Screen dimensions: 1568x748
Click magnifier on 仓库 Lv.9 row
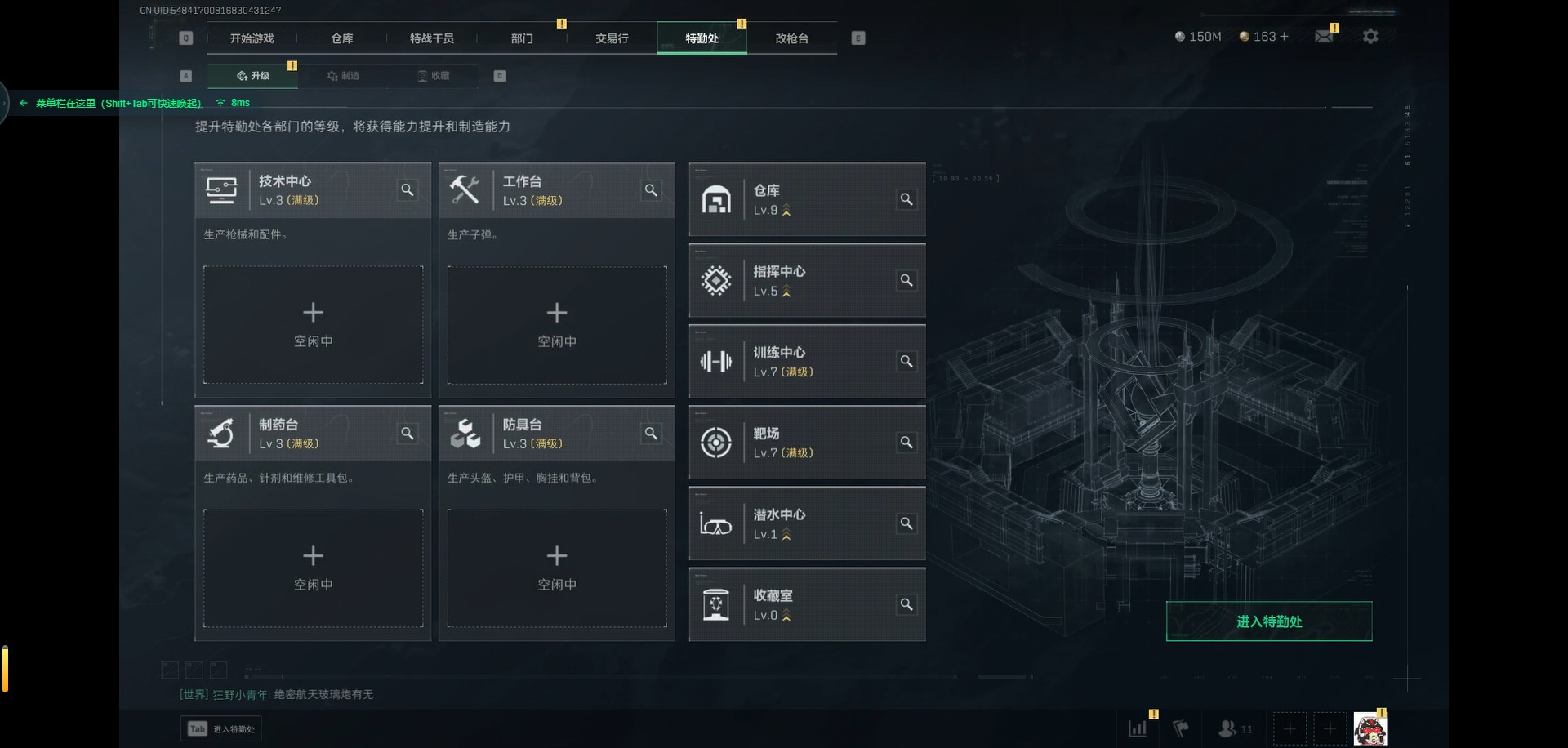[906, 199]
